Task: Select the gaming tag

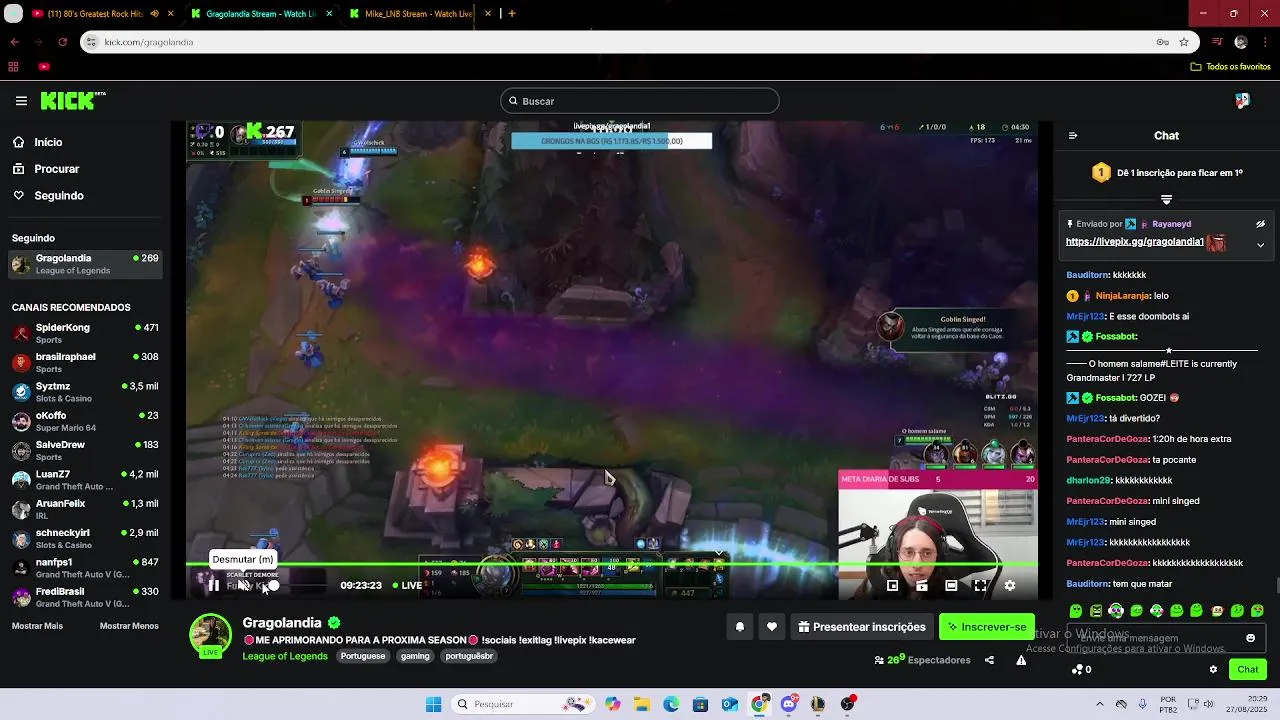Action: coord(415,656)
